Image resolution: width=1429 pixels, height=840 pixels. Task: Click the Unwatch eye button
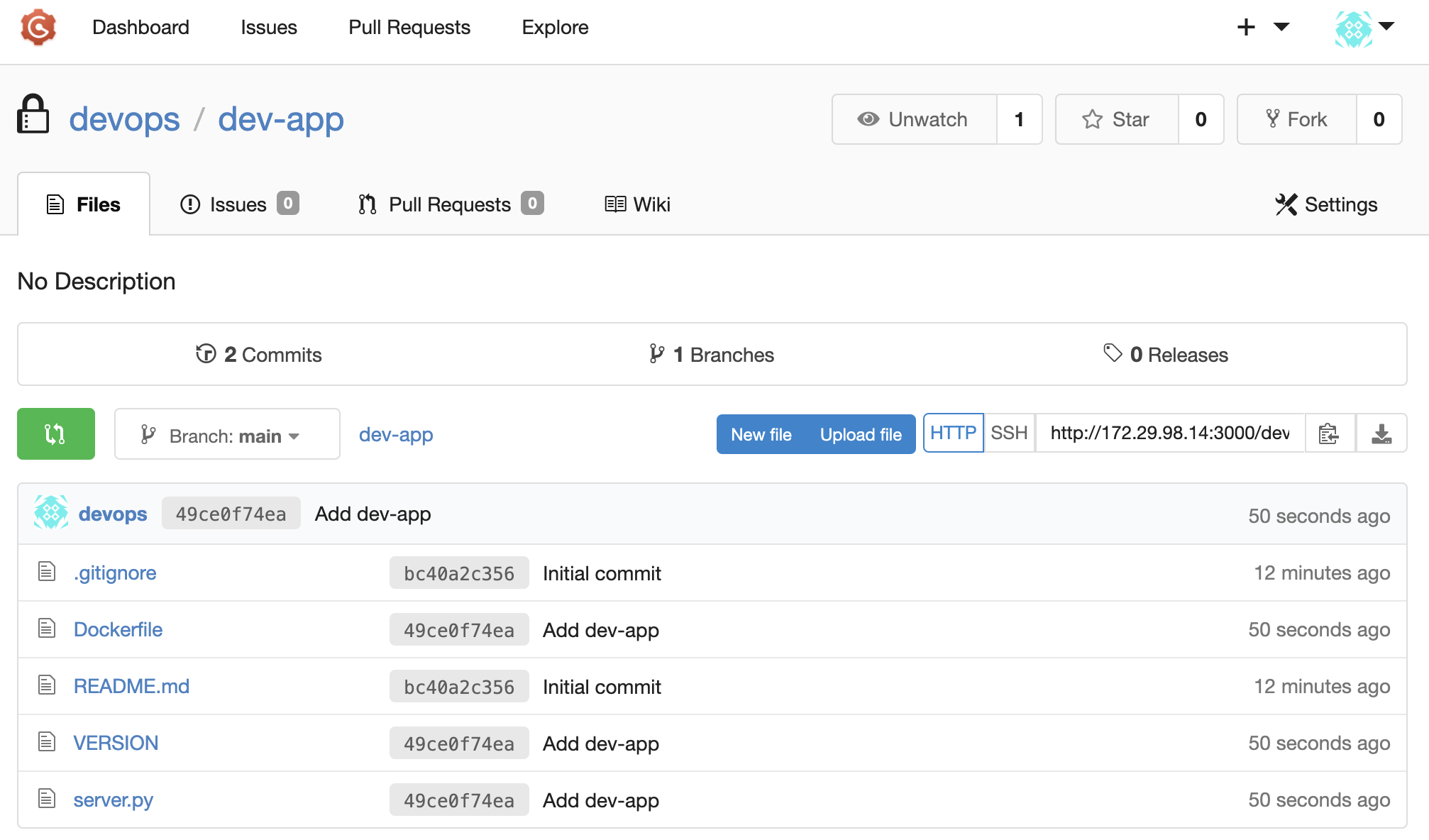pos(914,119)
